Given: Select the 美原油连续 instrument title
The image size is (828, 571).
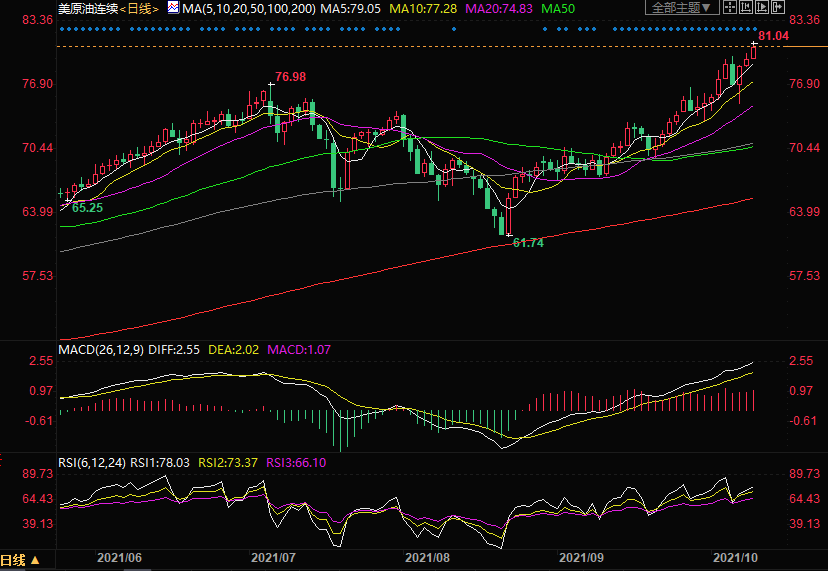Looking at the screenshot, I should [x=87, y=8].
